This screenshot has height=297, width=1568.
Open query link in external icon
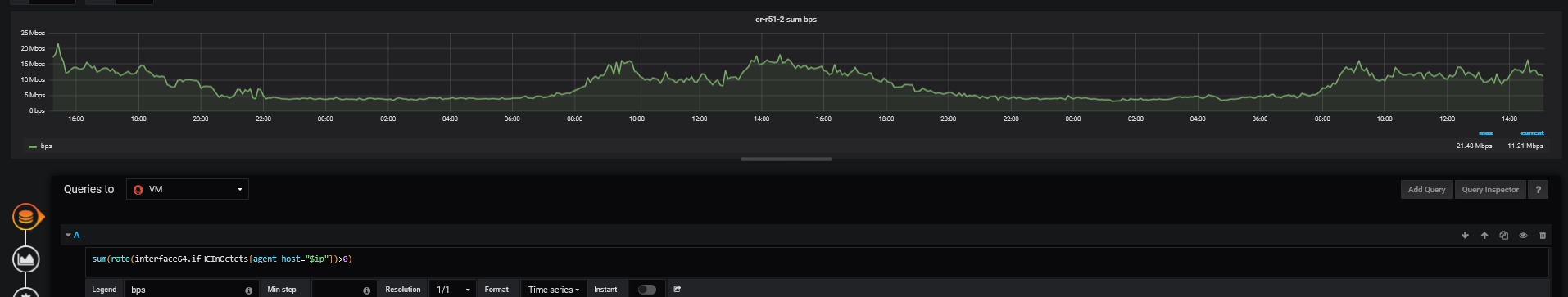[678, 290]
